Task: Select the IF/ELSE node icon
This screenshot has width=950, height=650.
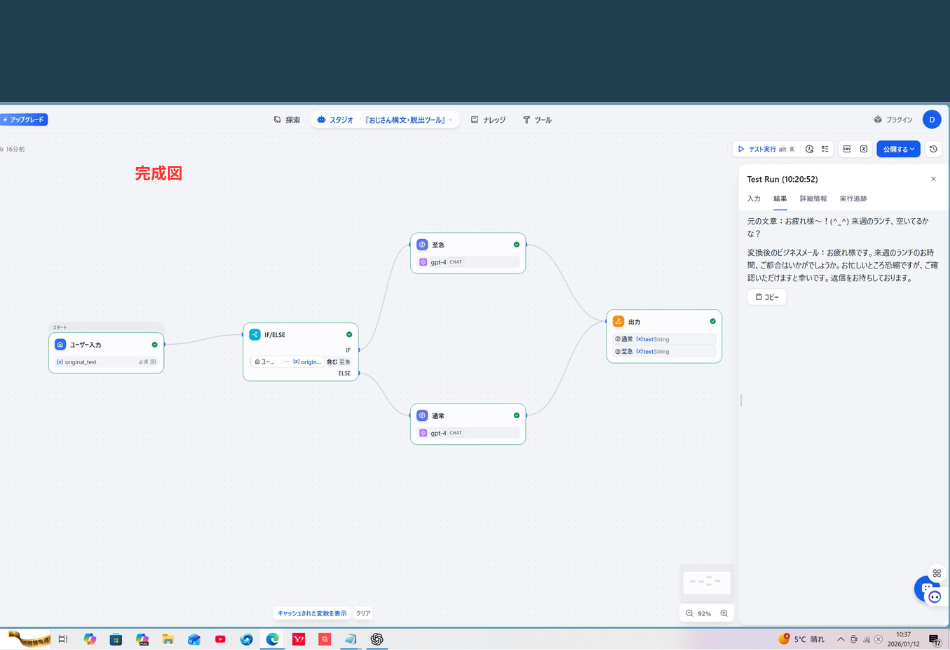Action: click(x=254, y=334)
